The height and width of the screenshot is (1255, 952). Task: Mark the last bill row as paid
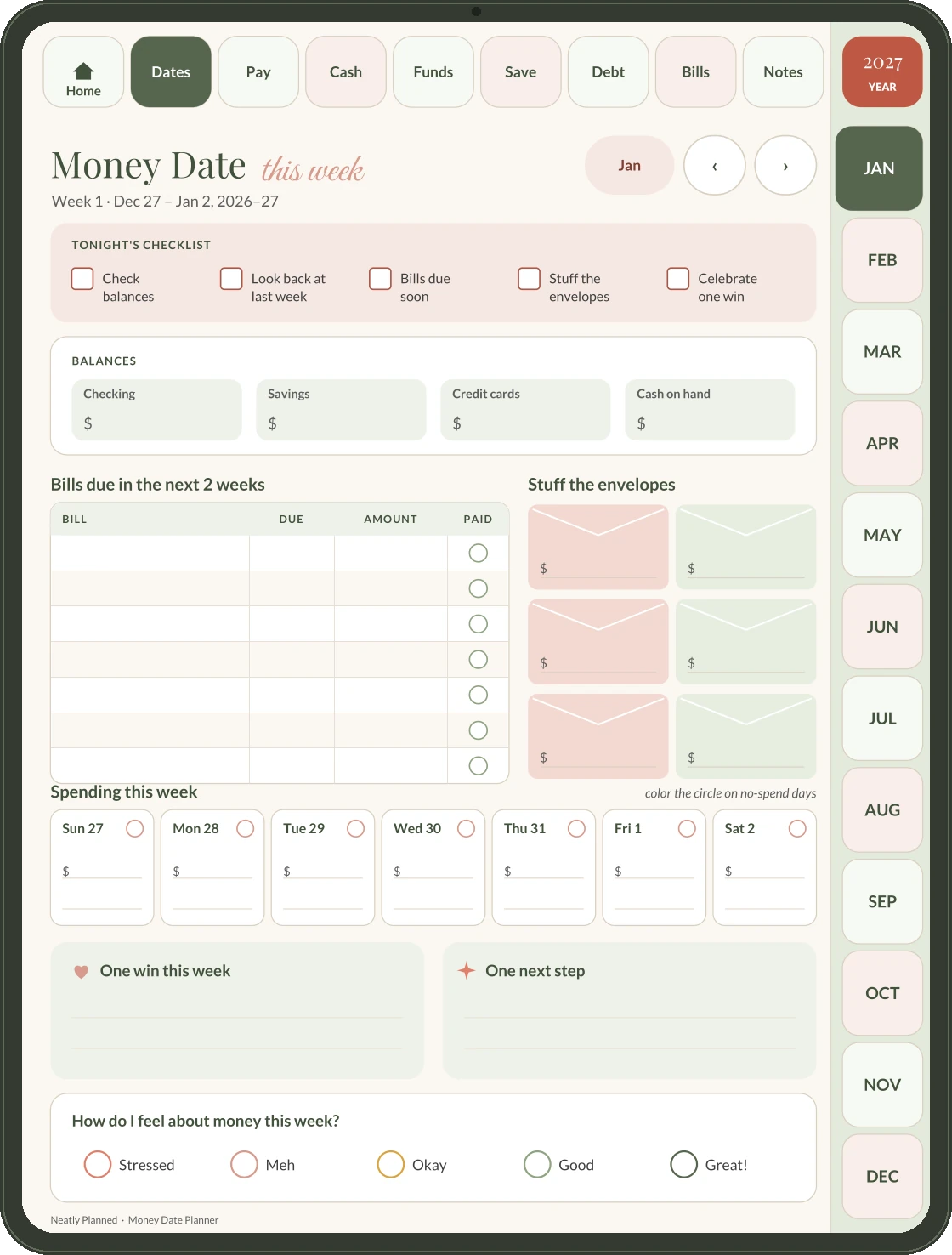tap(479, 766)
